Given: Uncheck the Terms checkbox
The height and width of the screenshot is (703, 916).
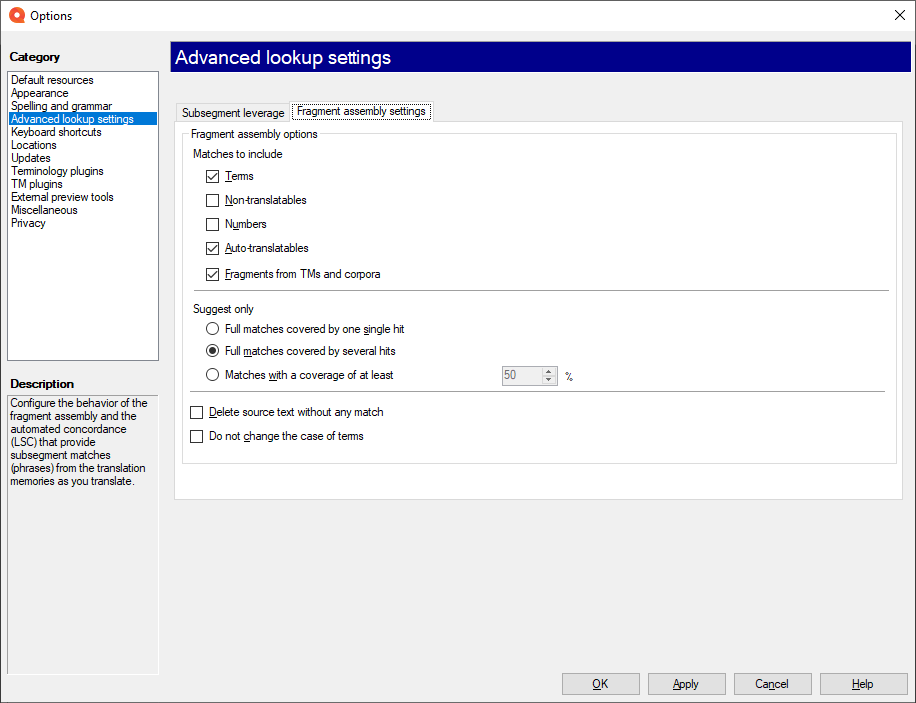Looking at the screenshot, I should (x=212, y=176).
